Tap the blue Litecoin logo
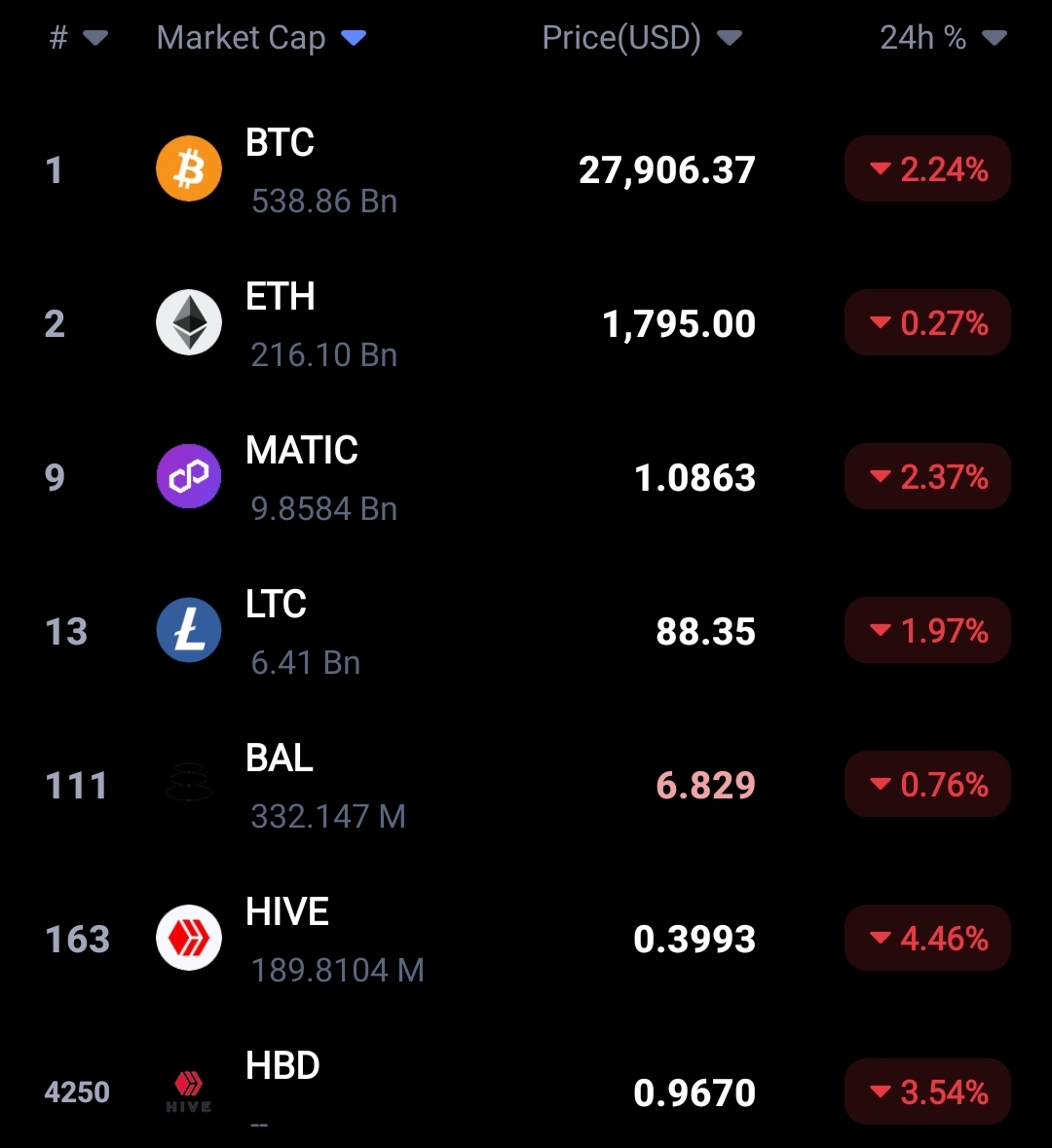 189,630
